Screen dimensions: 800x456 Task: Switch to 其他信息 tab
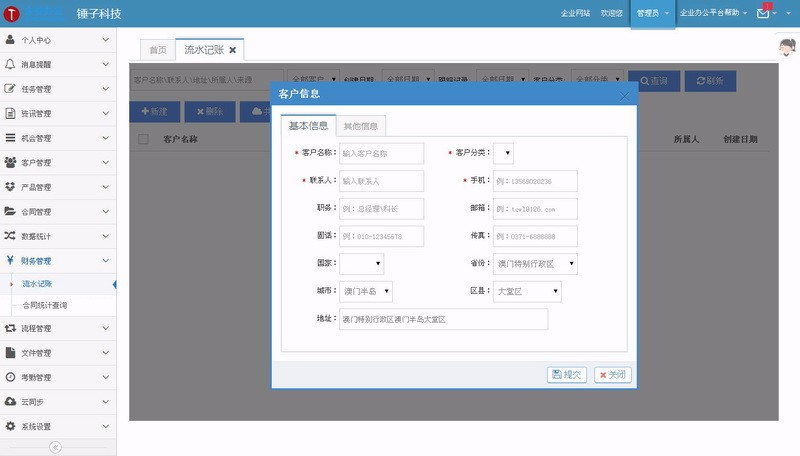[x=361, y=126]
